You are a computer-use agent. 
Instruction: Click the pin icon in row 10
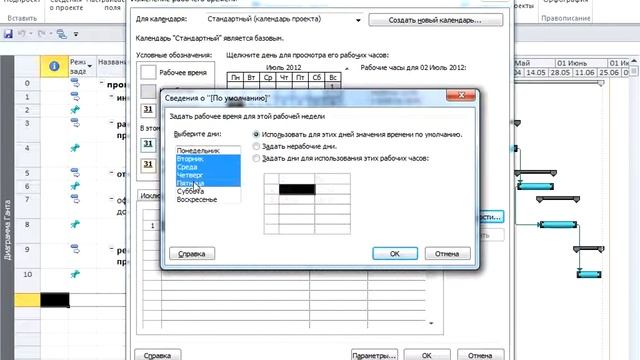coord(75,274)
